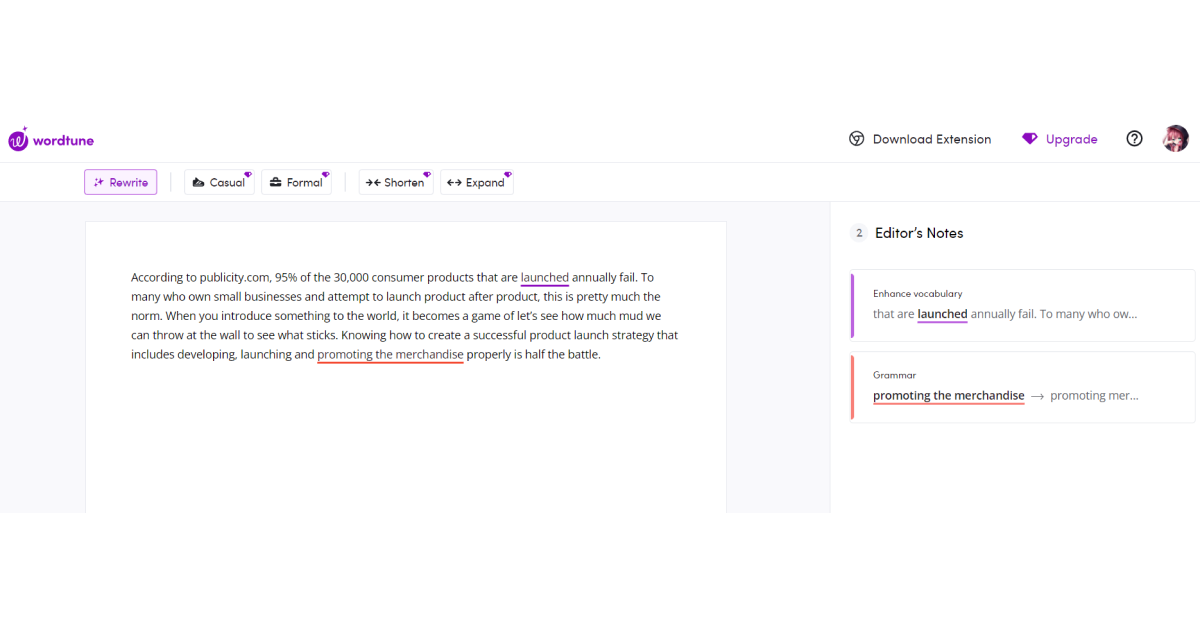Choose Shorten in the toolbar
Image resolution: width=1200 pixels, height=630 pixels.
[x=395, y=183]
